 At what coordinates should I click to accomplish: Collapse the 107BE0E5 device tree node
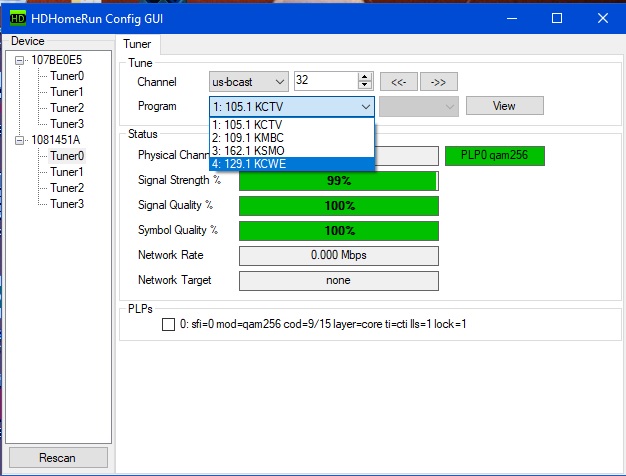19,60
